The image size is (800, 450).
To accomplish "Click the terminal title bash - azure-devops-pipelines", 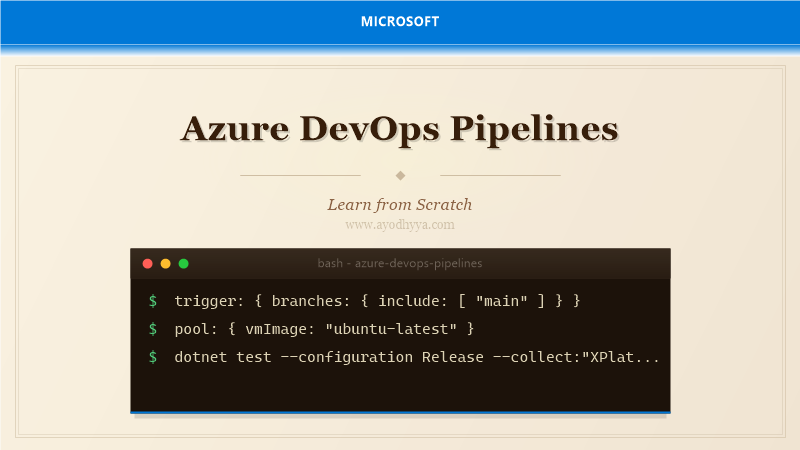I will pos(400,263).
